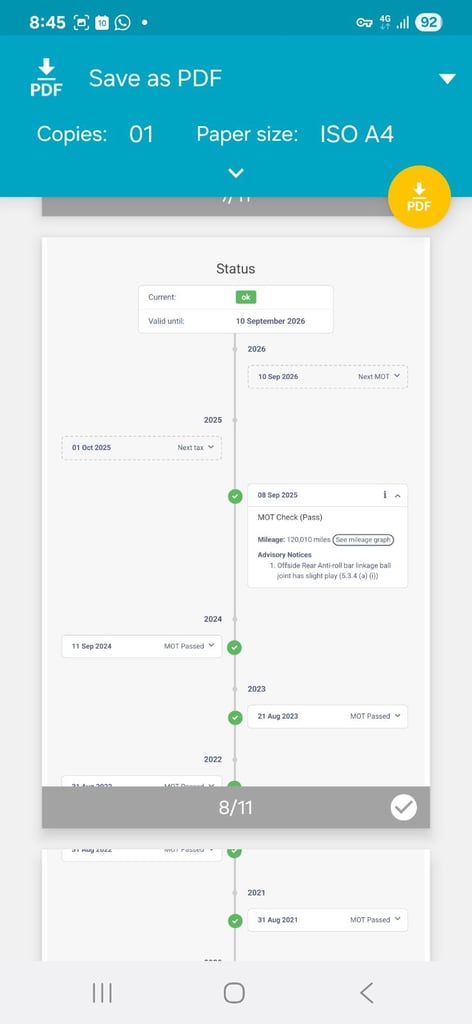This screenshot has width=472, height=1024.
Task: Open WhatsApp notification in status bar
Action: (x=122, y=23)
